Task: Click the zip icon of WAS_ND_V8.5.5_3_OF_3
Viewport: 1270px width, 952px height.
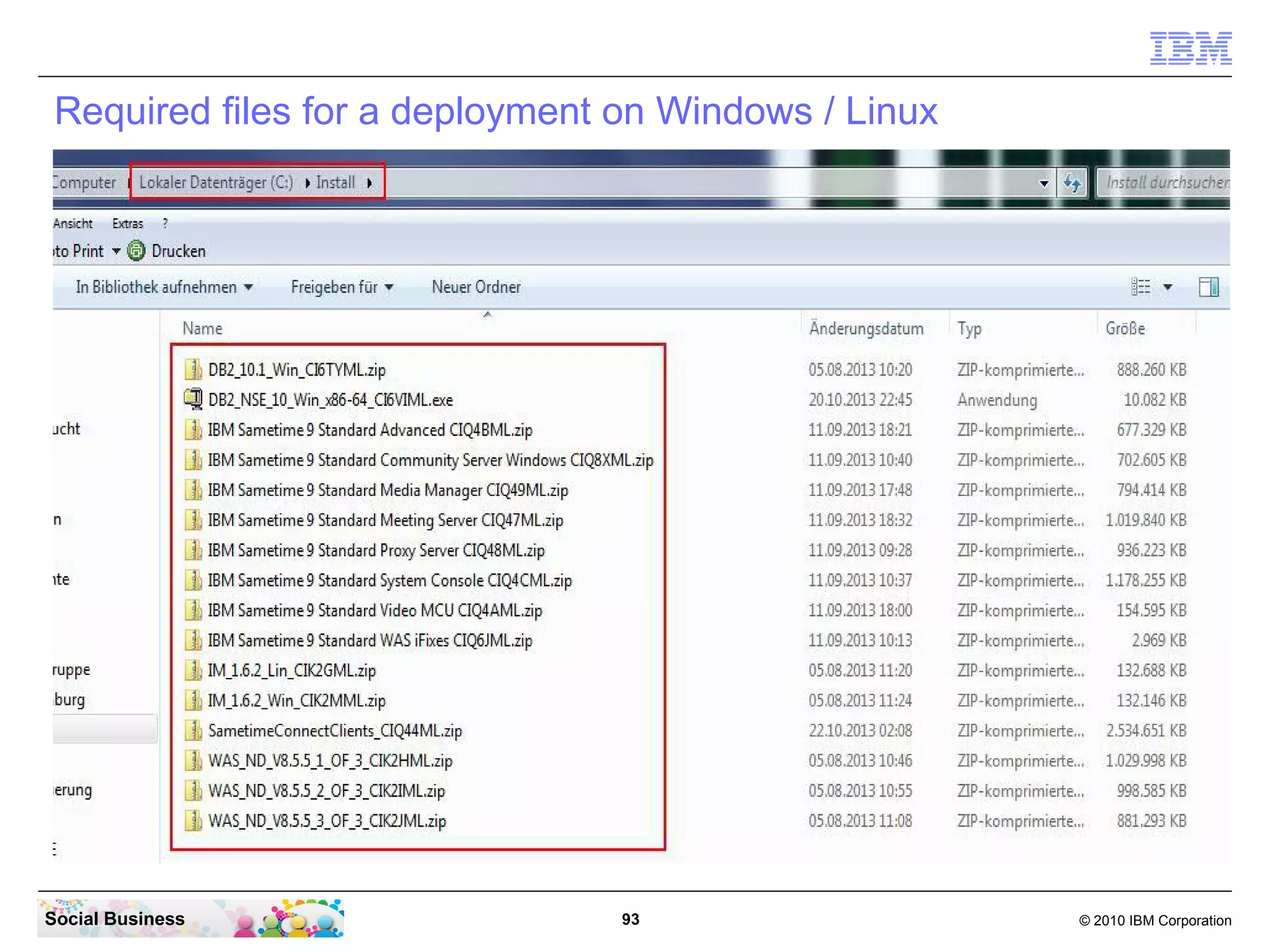Action: (x=193, y=821)
